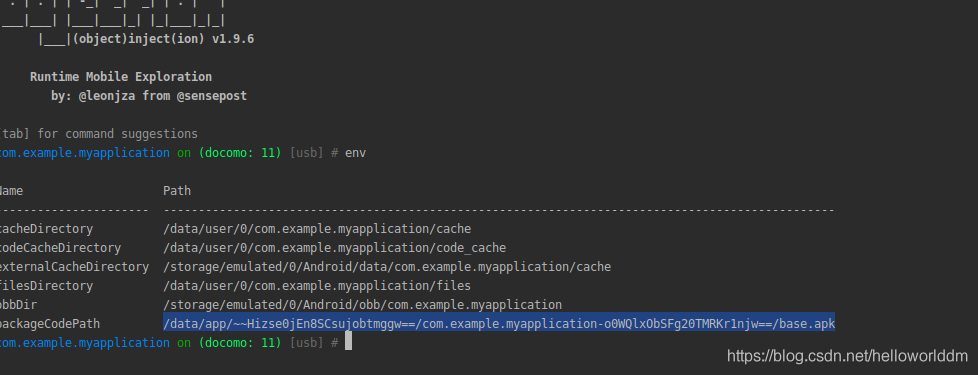Viewport: 978px width, 375px height.
Task: Click the cacheDirectory path value
Action: click(x=317, y=228)
